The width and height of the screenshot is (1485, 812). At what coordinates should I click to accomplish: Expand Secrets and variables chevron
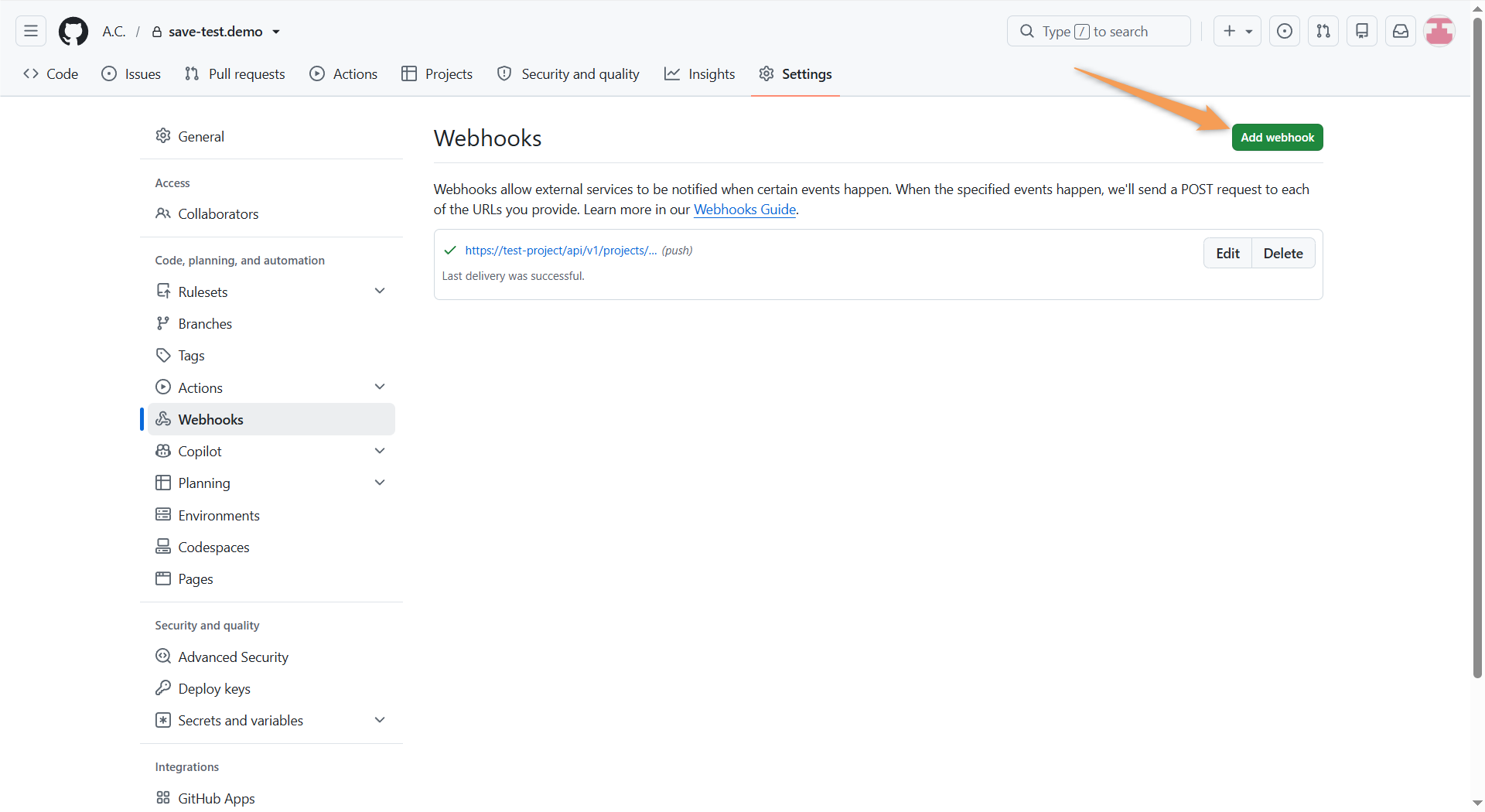[x=380, y=720]
